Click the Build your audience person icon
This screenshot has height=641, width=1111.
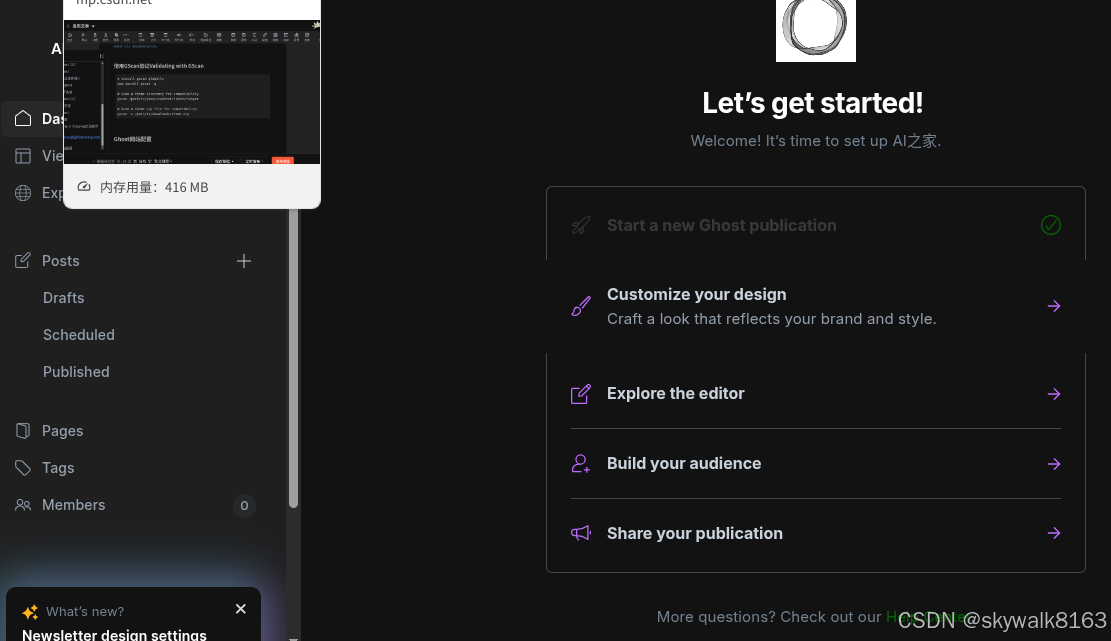[581, 464]
